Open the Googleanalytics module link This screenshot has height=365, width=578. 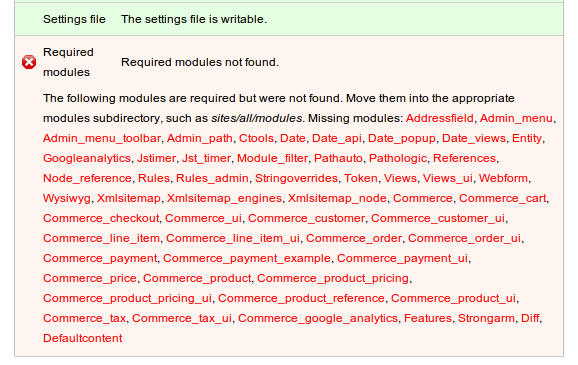pyautogui.click(x=87, y=158)
